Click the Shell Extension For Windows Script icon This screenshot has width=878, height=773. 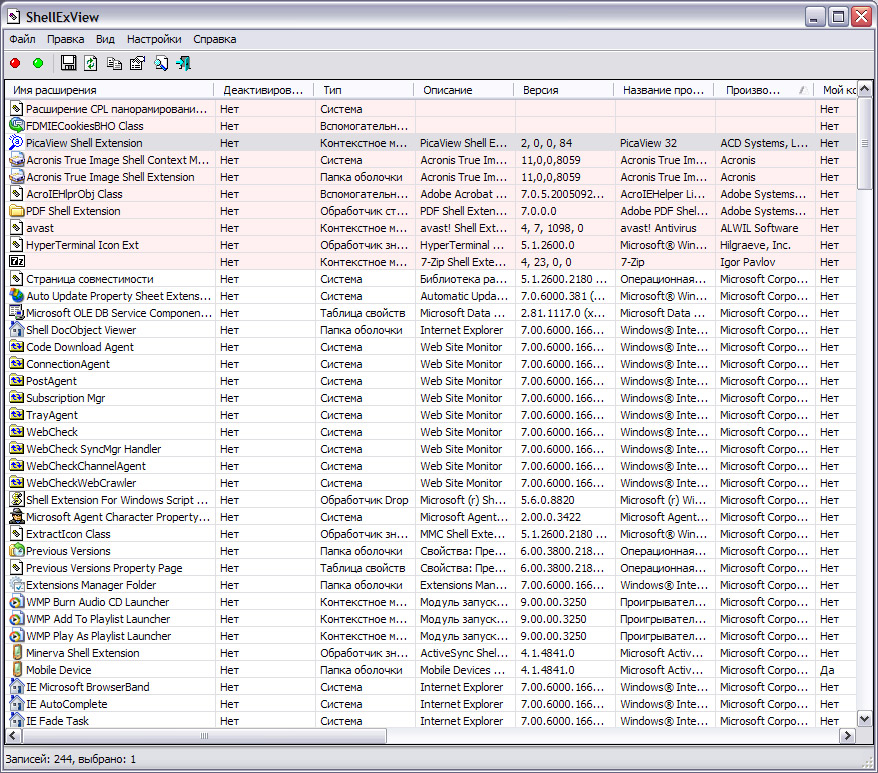click(17, 499)
